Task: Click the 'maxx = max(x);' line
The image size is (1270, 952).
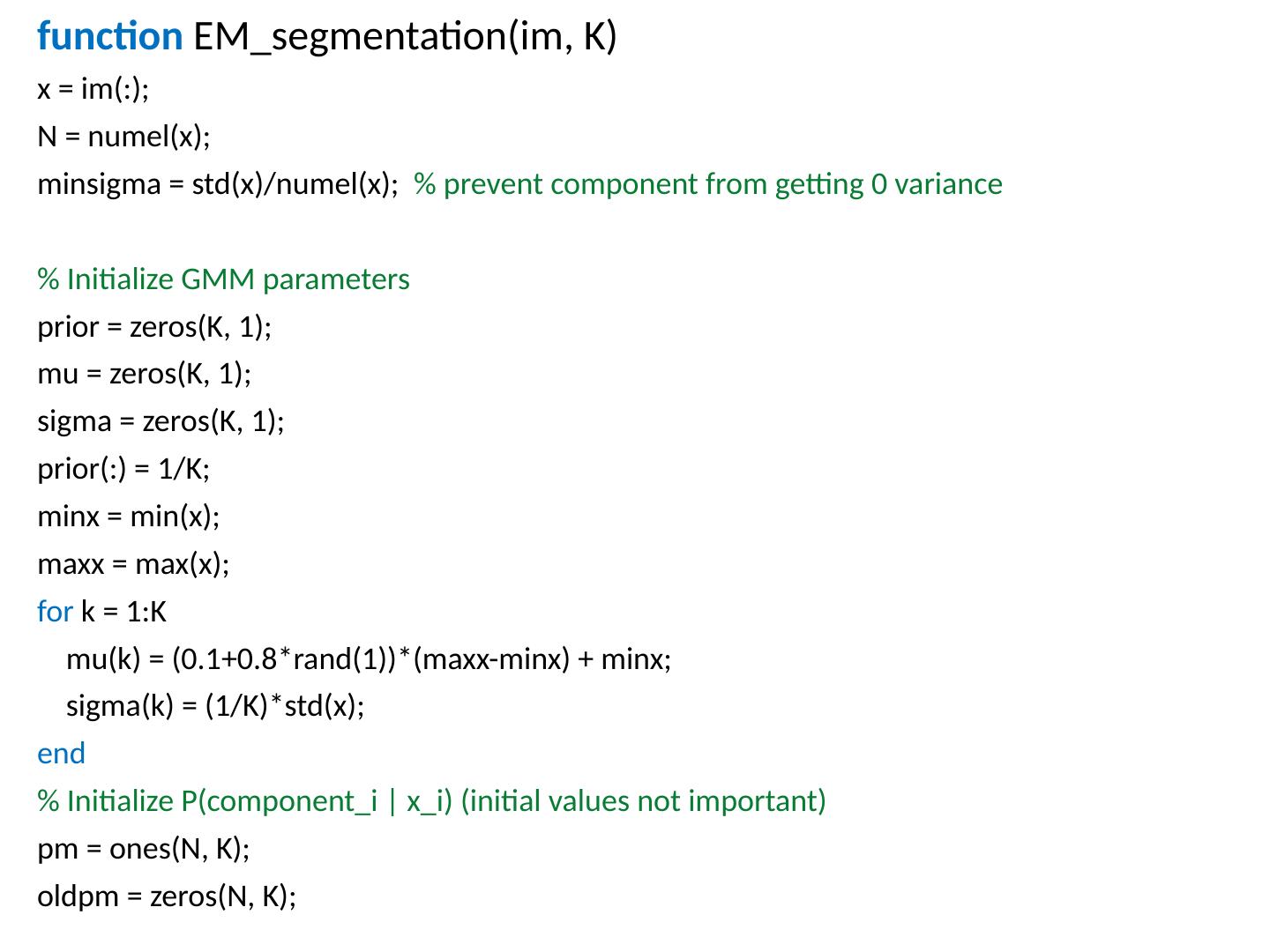Action: pyautogui.click(x=133, y=563)
